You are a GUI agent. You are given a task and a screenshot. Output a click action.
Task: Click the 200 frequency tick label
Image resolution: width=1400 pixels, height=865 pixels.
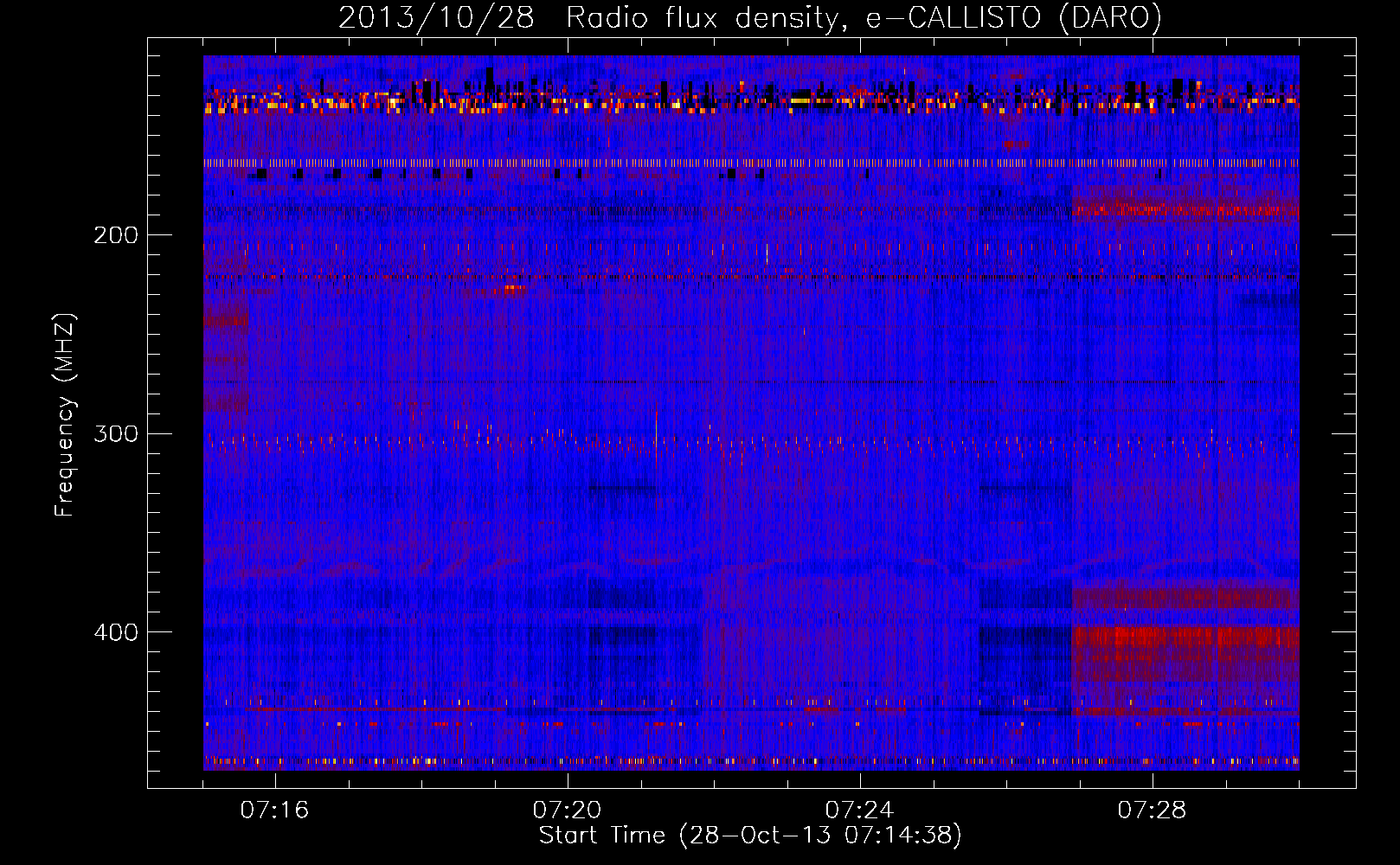(x=116, y=235)
